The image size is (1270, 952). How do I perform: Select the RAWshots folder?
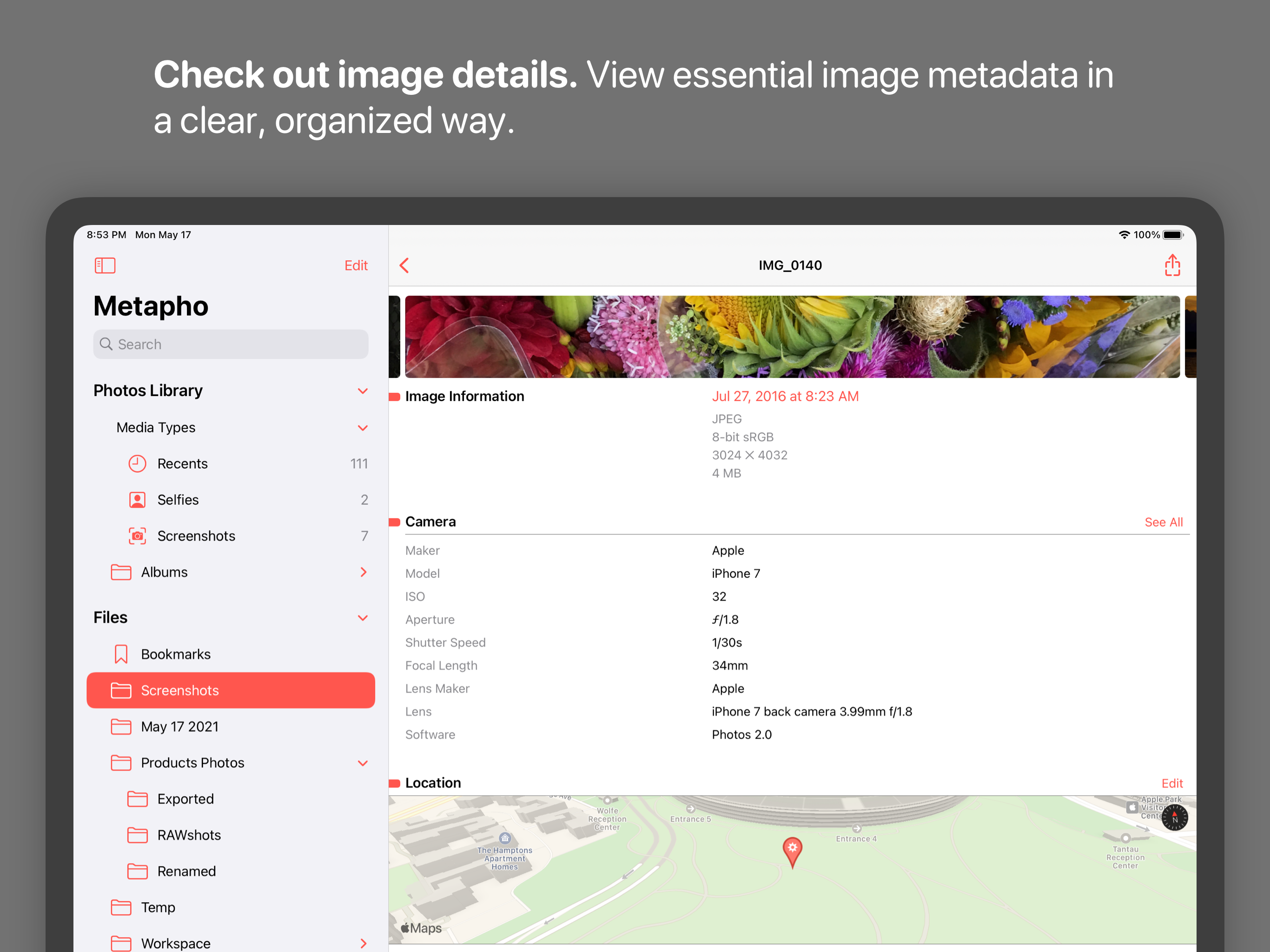click(189, 835)
